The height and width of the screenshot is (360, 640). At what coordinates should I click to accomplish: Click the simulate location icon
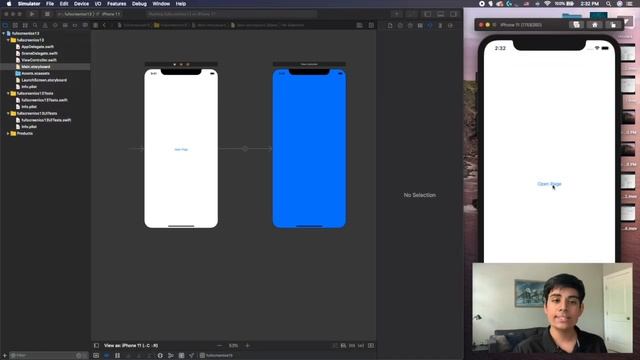[x=191, y=356]
